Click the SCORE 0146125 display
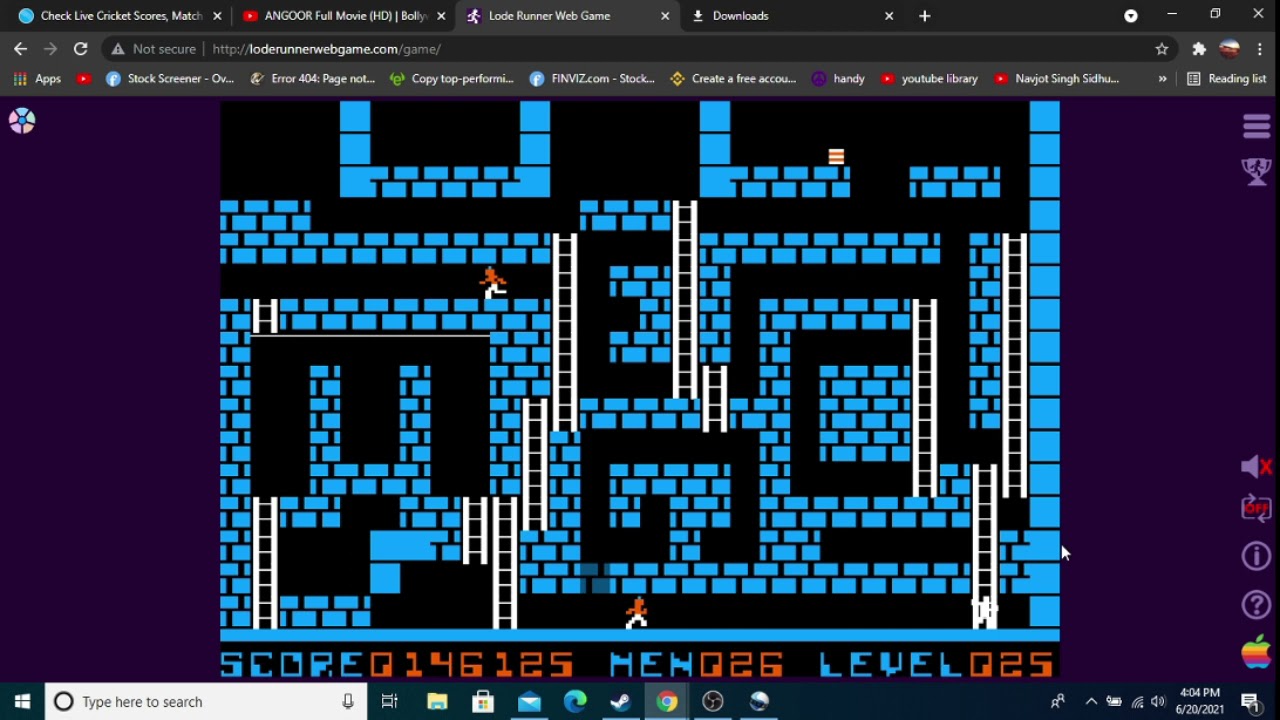The image size is (1280, 720). (397, 664)
